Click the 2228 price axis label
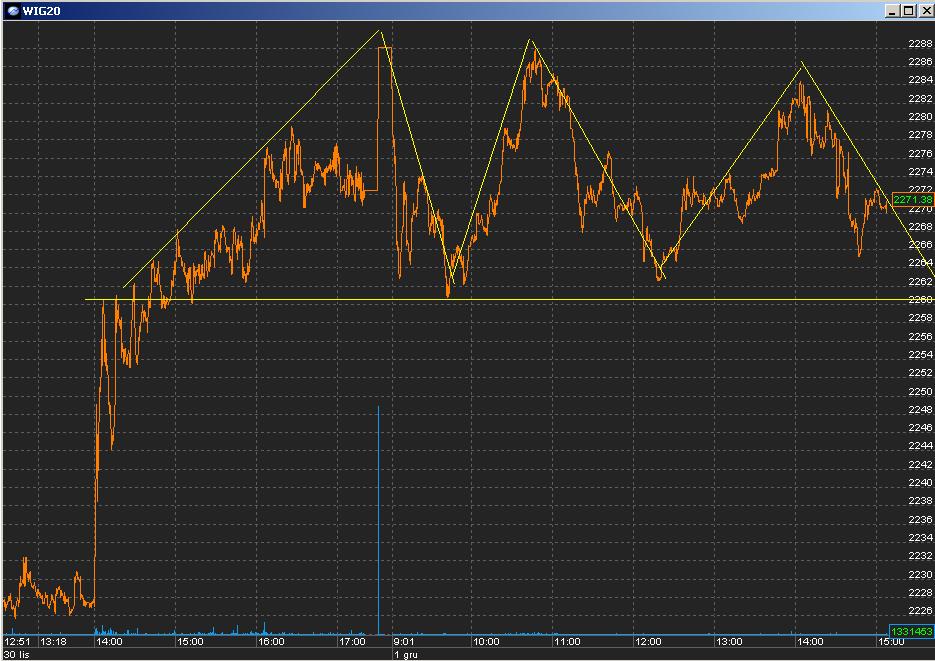Screen dimensions: 935x661 pos(919,592)
